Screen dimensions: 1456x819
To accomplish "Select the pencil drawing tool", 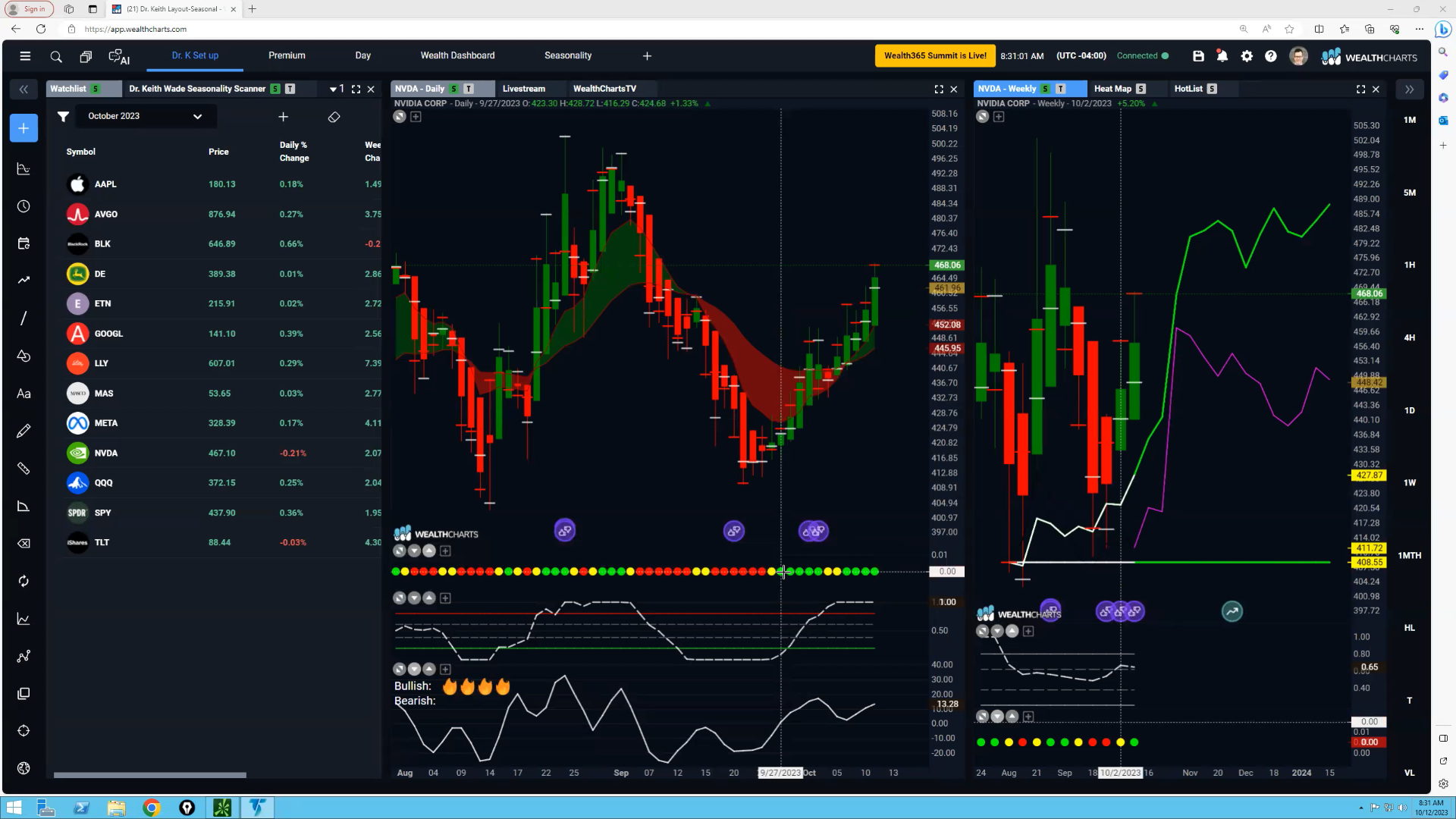I will tap(24, 431).
